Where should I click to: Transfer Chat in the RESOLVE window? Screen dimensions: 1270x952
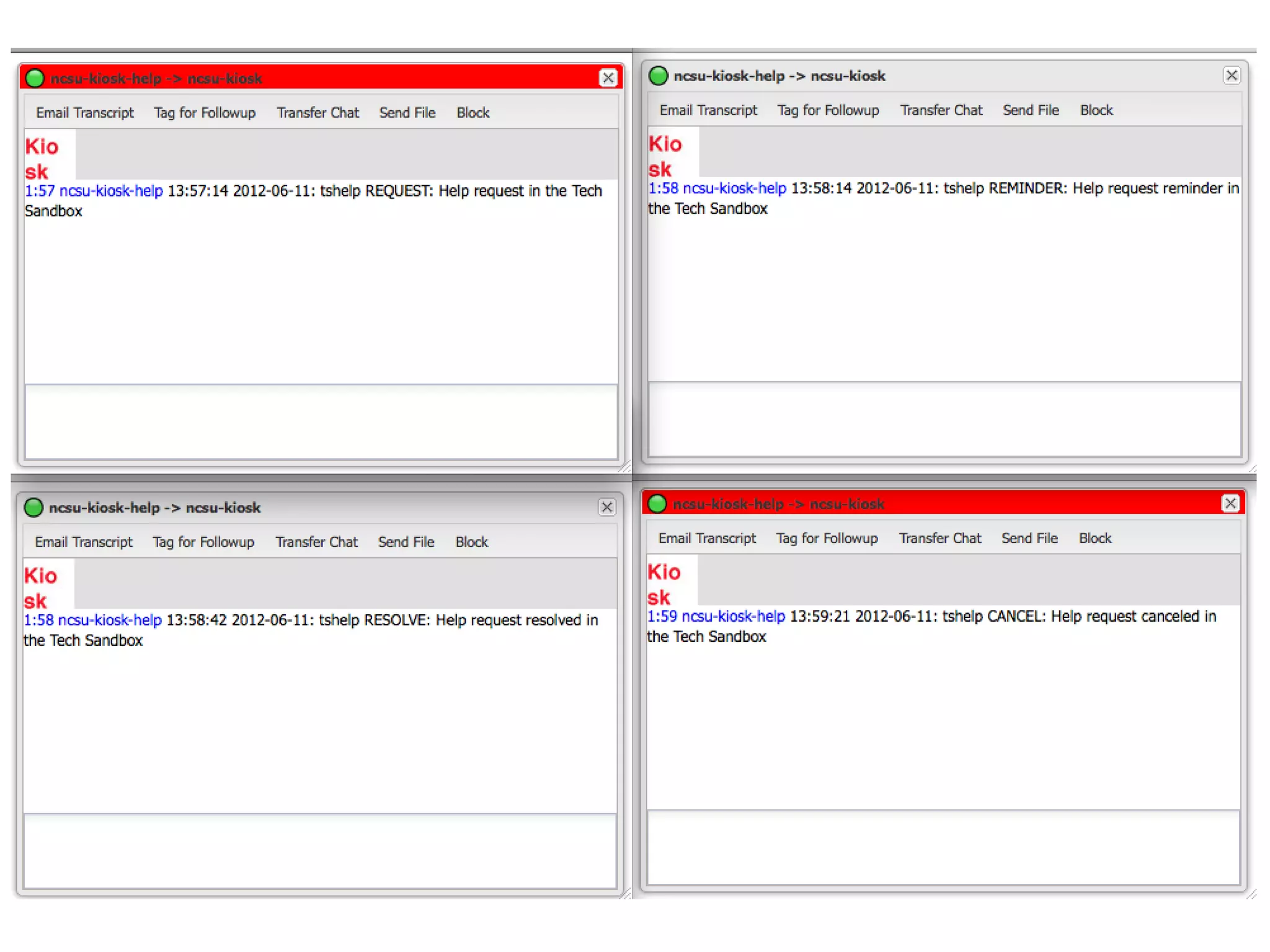click(x=316, y=542)
